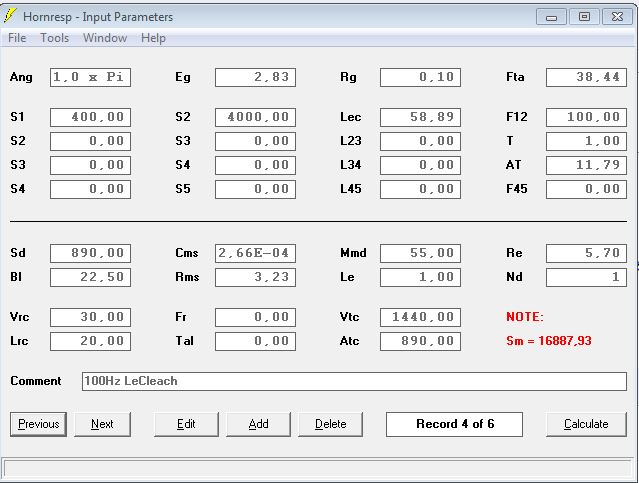The width and height of the screenshot is (639, 483).
Task: Select the Cms field showing 2,66E-04
Action: point(256,254)
